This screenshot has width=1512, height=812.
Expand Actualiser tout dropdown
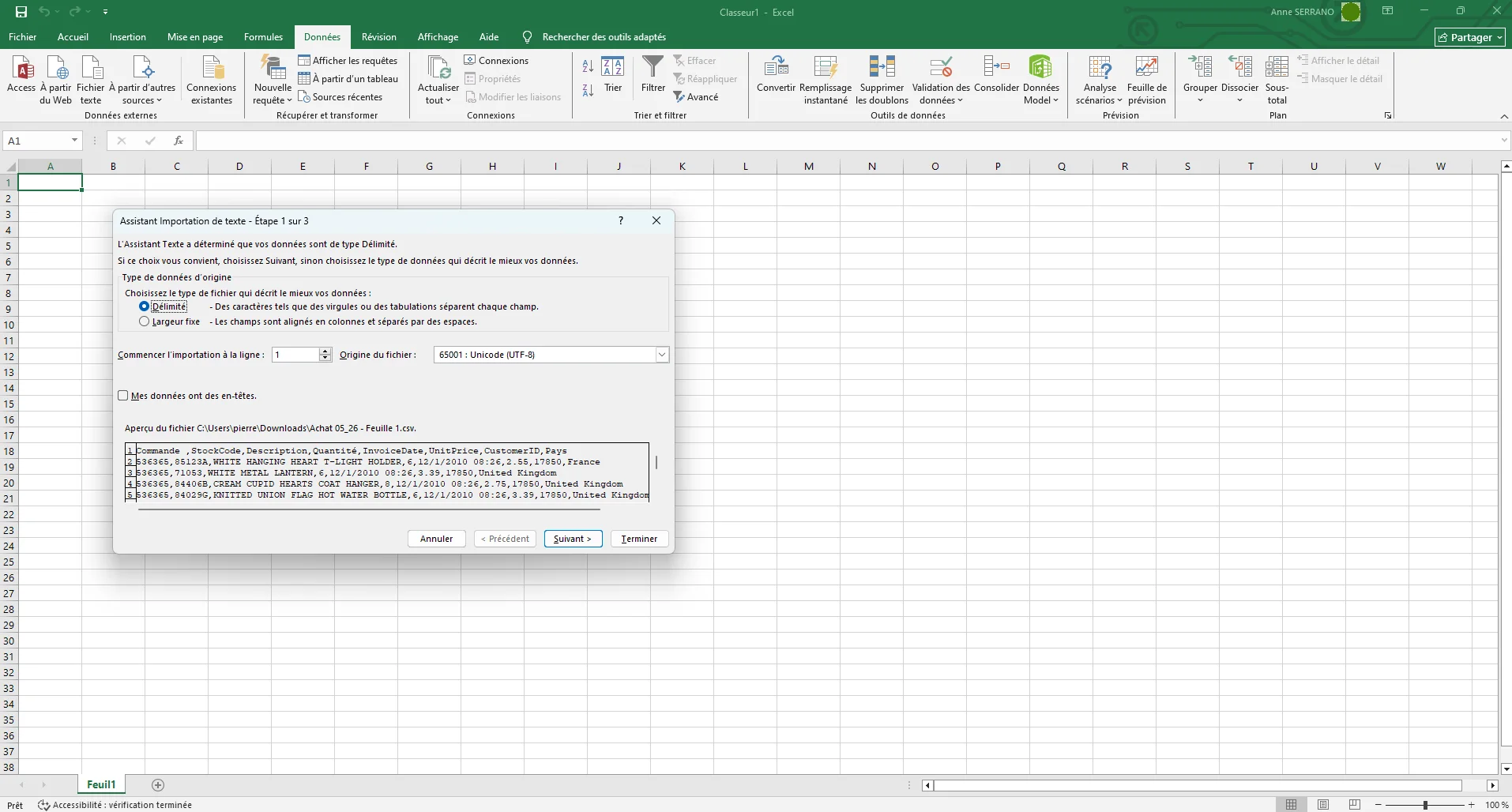(x=438, y=94)
